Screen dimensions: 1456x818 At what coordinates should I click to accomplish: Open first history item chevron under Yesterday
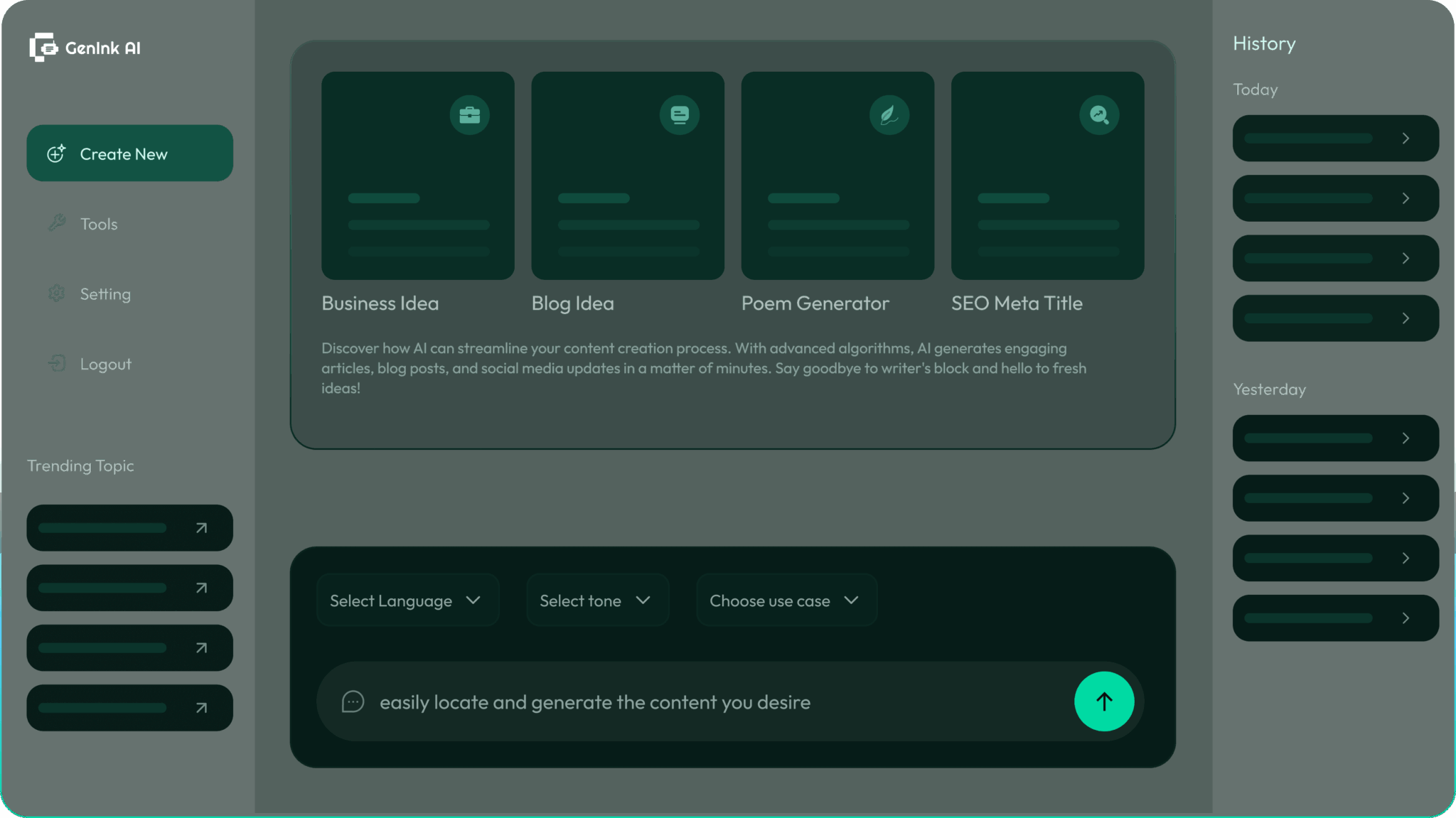tap(1405, 438)
